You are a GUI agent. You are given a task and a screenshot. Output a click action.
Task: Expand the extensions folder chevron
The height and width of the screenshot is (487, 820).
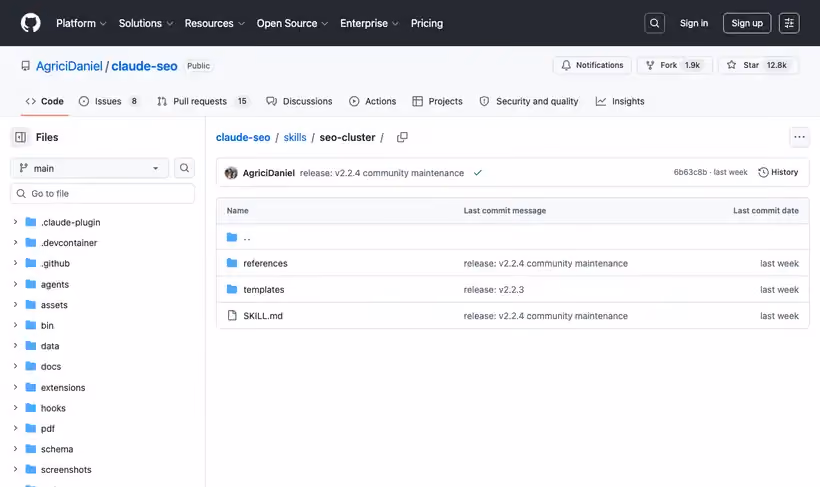pos(15,387)
